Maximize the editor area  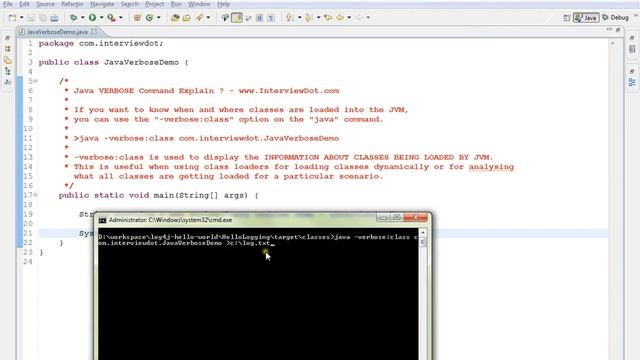coord(618,29)
